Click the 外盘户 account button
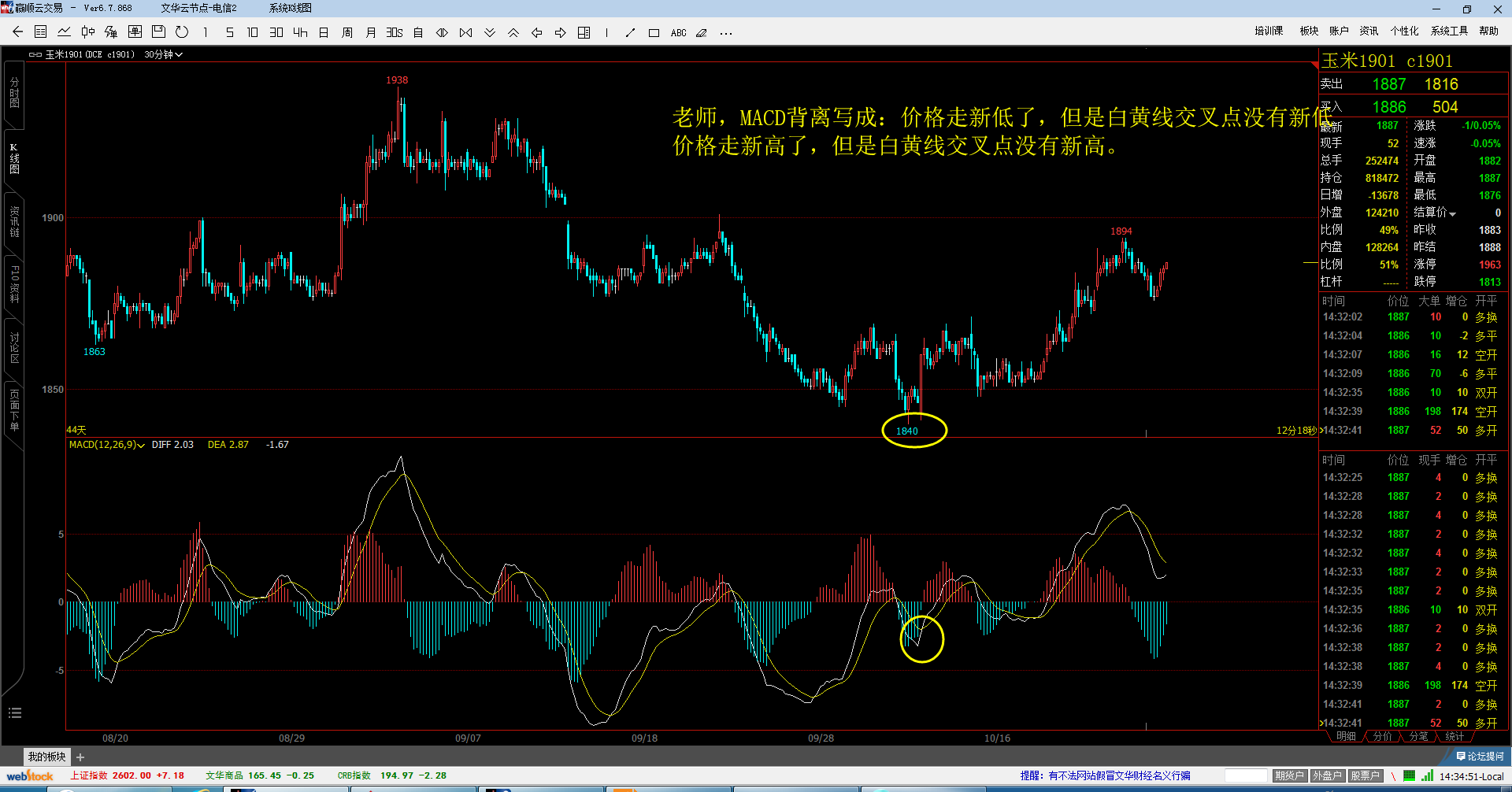Image resolution: width=1512 pixels, height=792 pixels. click(x=1327, y=775)
